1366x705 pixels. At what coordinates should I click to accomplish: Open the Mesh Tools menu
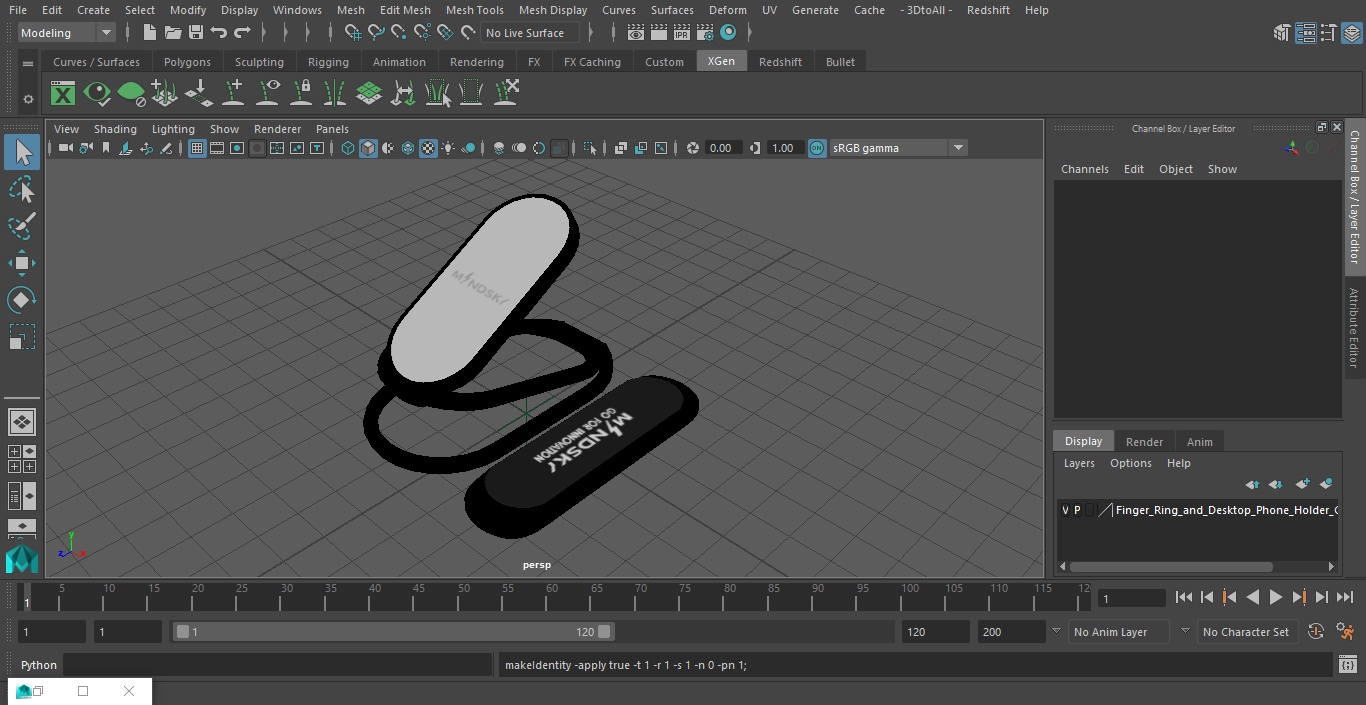point(474,10)
